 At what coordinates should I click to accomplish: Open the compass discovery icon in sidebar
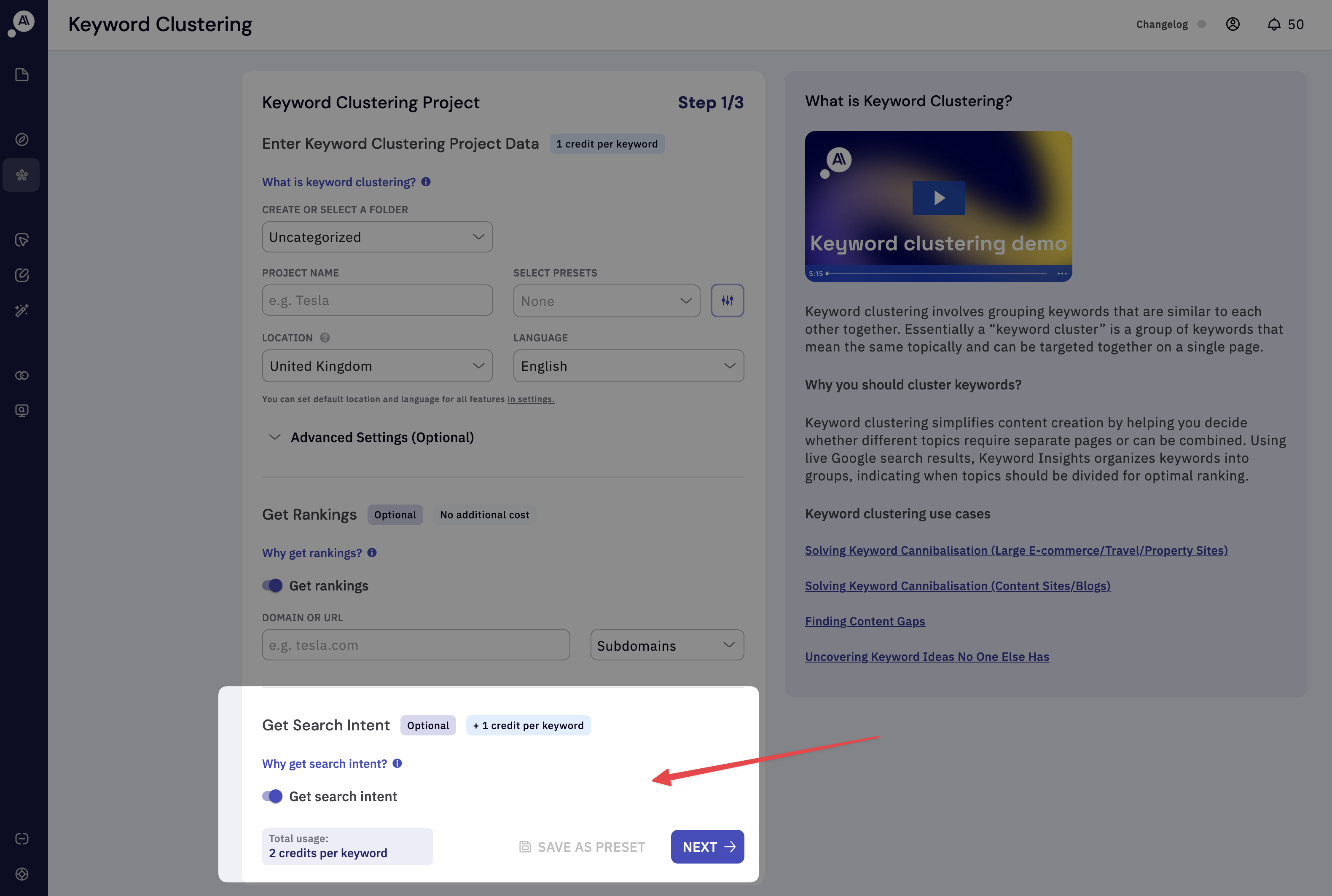22,139
